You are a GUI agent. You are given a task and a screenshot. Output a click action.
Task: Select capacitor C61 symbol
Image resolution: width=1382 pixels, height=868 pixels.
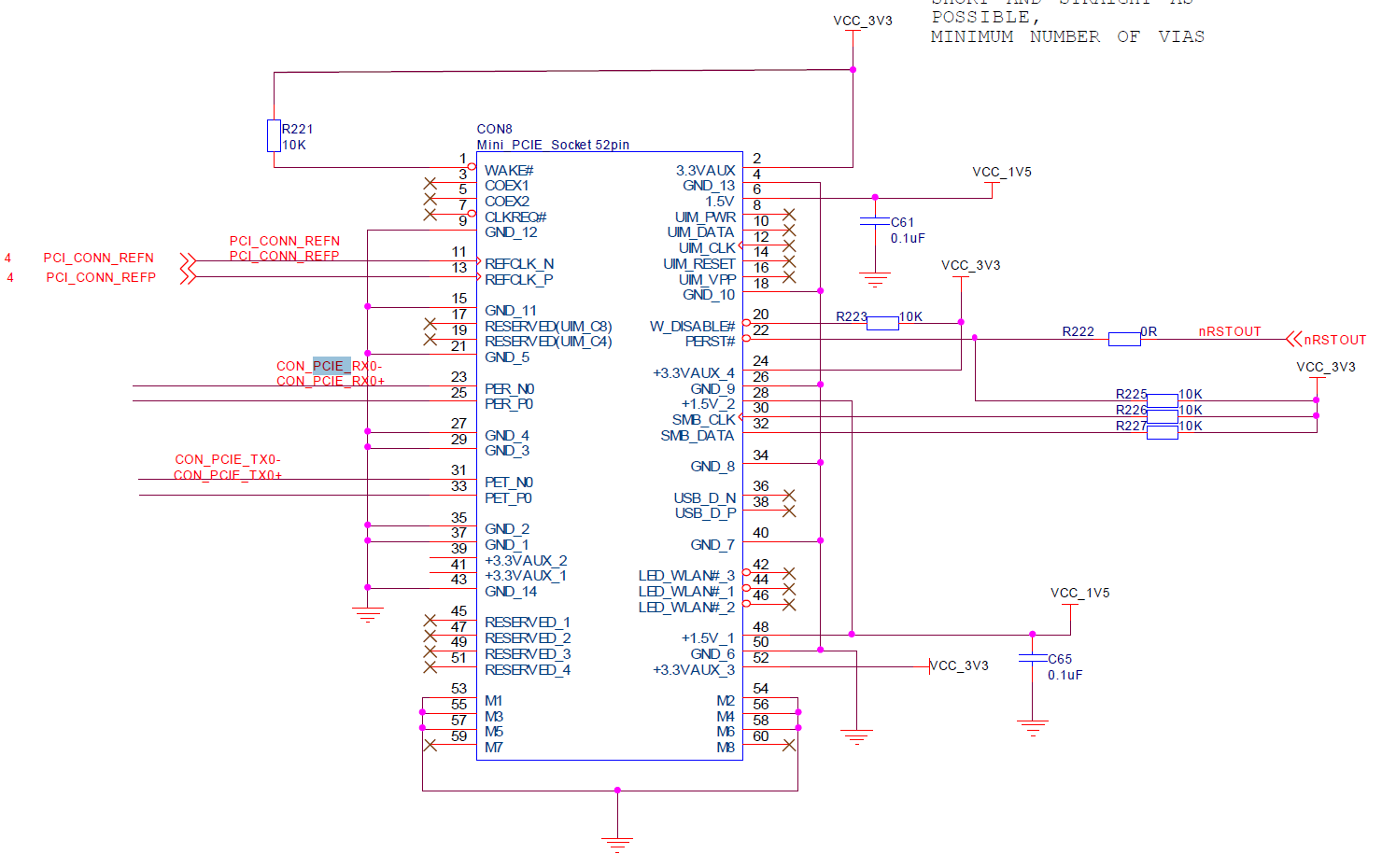pos(875,221)
